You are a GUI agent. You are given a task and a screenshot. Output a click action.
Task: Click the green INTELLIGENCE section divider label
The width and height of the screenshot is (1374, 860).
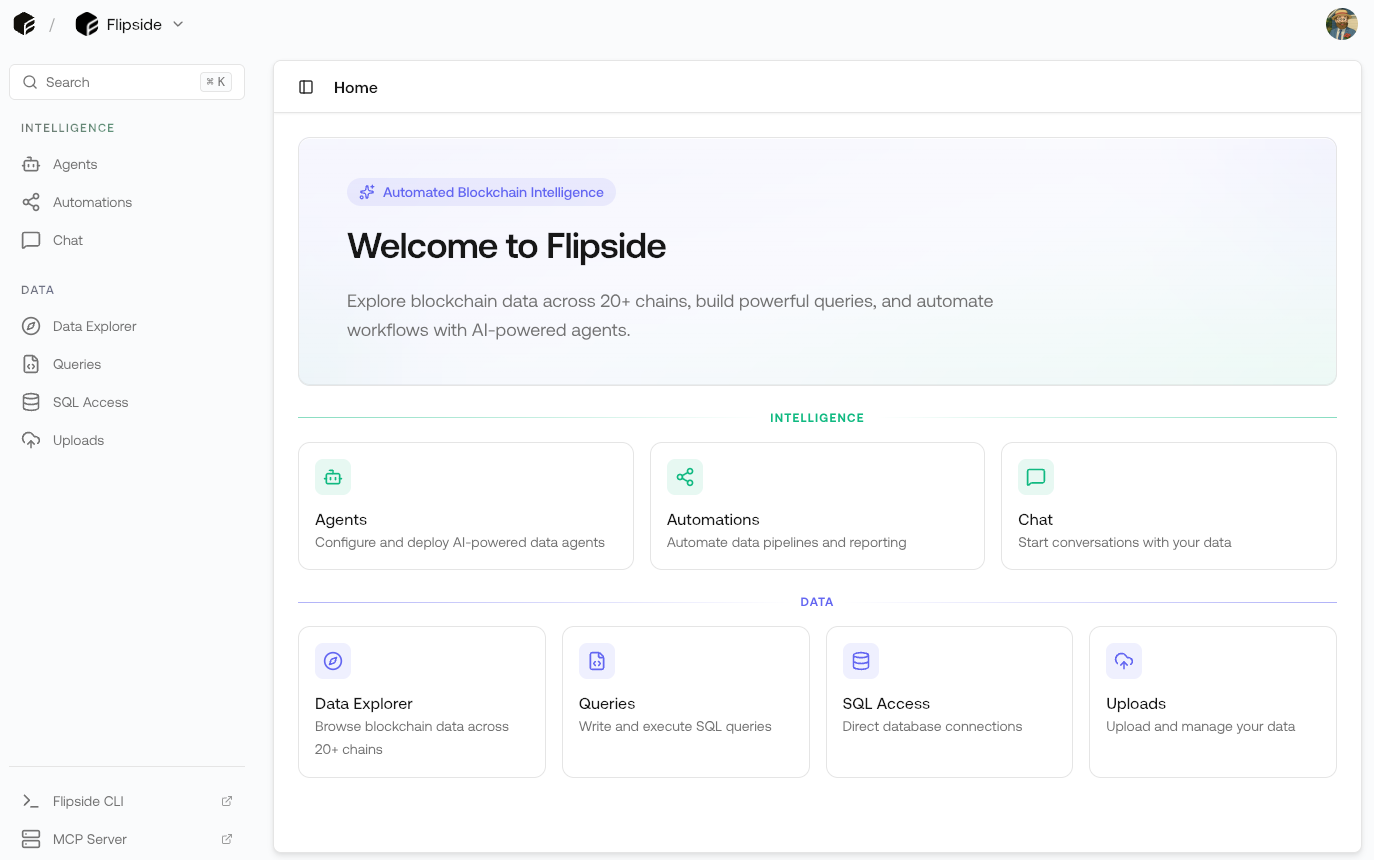tap(817, 418)
